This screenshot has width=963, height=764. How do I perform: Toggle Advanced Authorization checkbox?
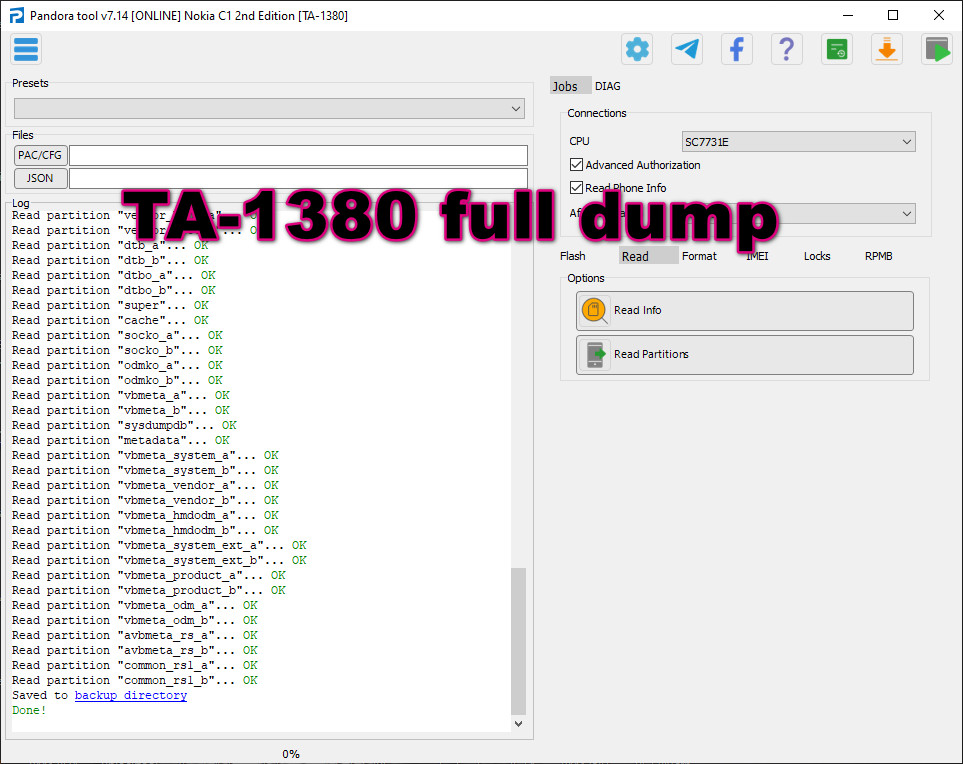pyautogui.click(x=576, y=165)
